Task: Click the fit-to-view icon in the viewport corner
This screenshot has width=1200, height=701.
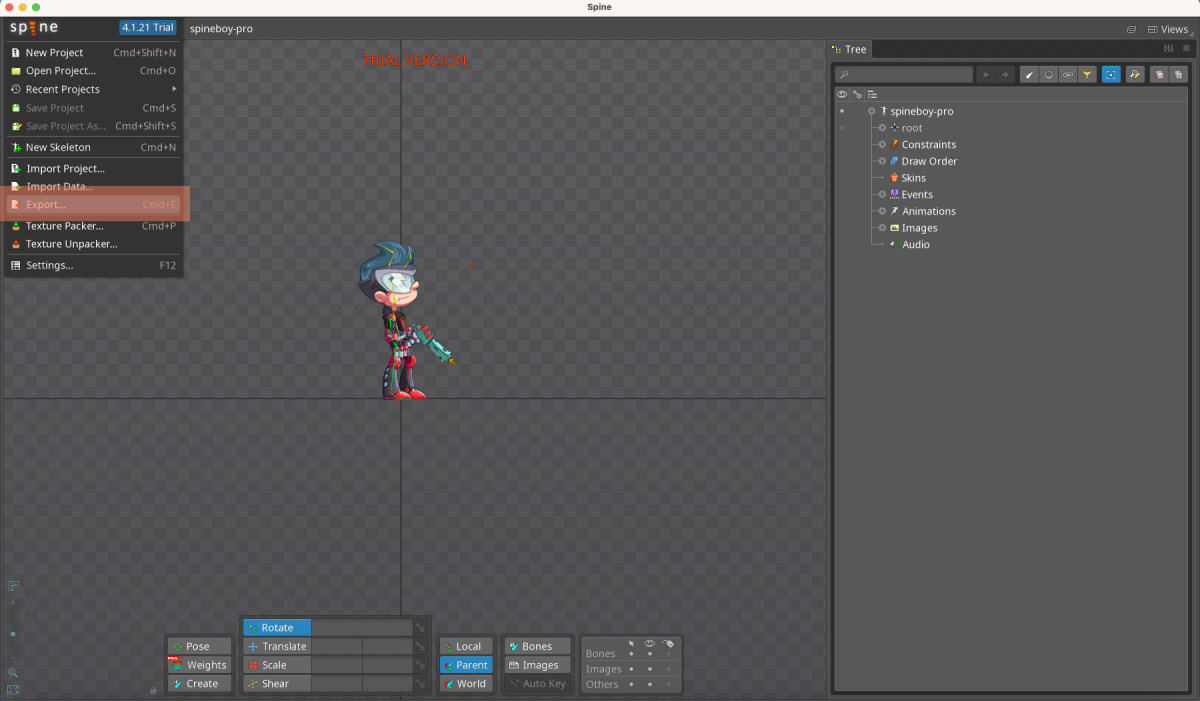Action: 13,689
